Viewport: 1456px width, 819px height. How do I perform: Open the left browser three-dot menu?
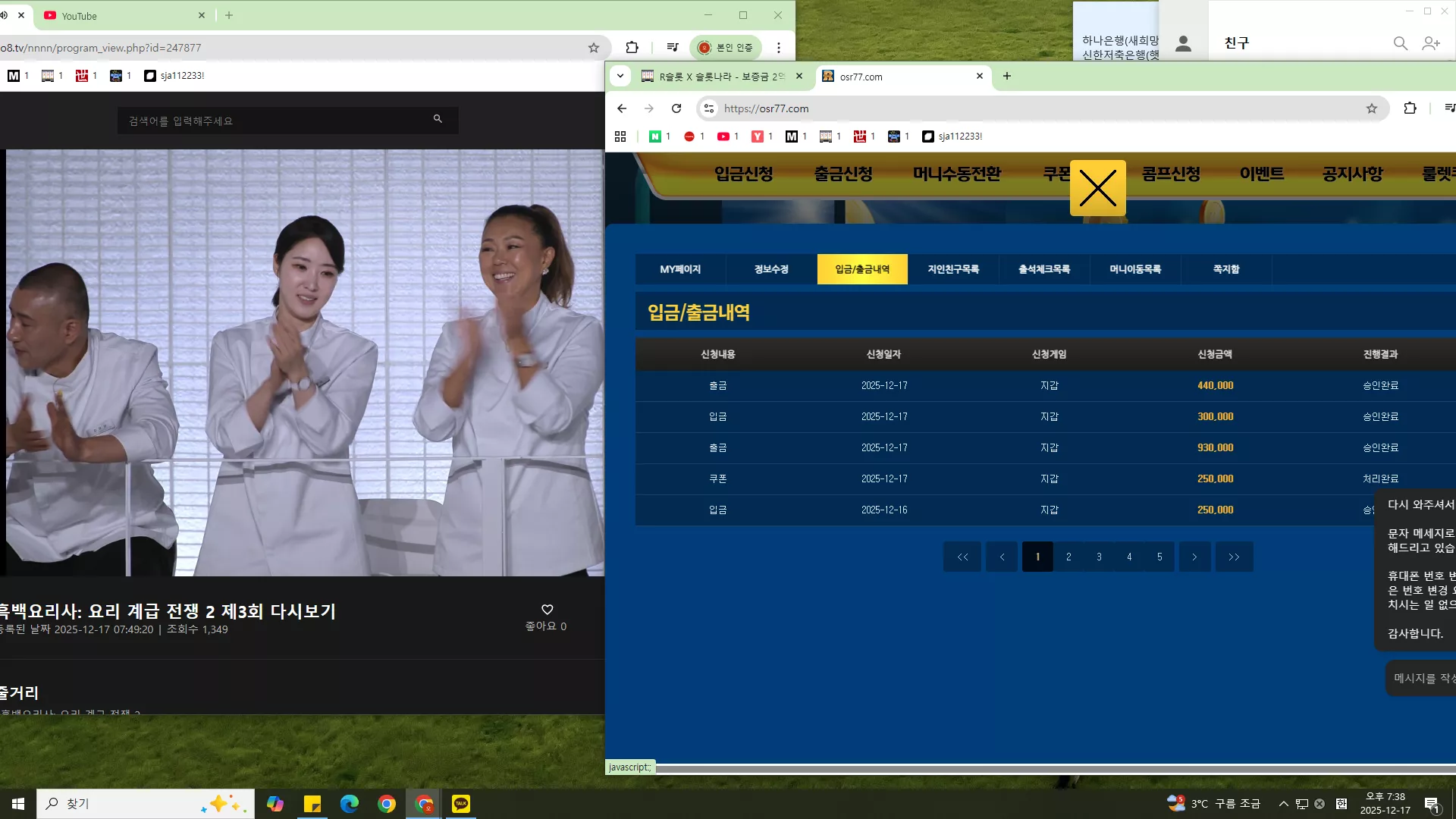(x=779, y=48)
